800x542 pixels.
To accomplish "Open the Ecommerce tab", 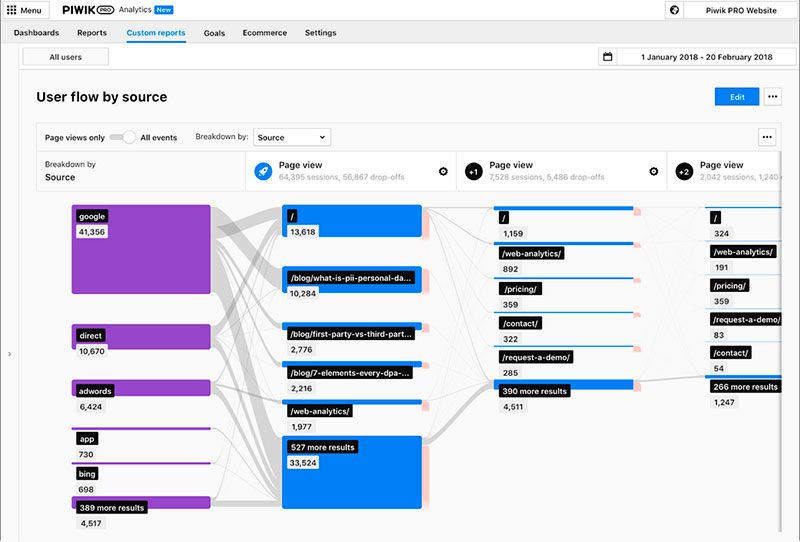I will coord(264,33).
